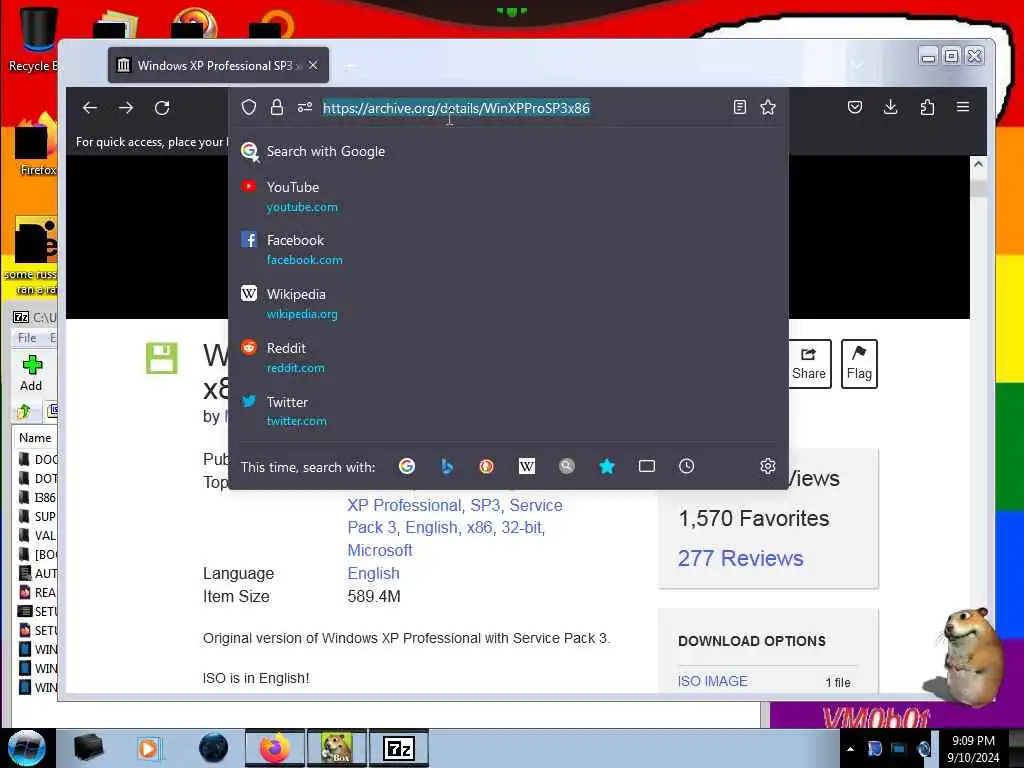Open search settings gear in dropdown

coord(768,466)
